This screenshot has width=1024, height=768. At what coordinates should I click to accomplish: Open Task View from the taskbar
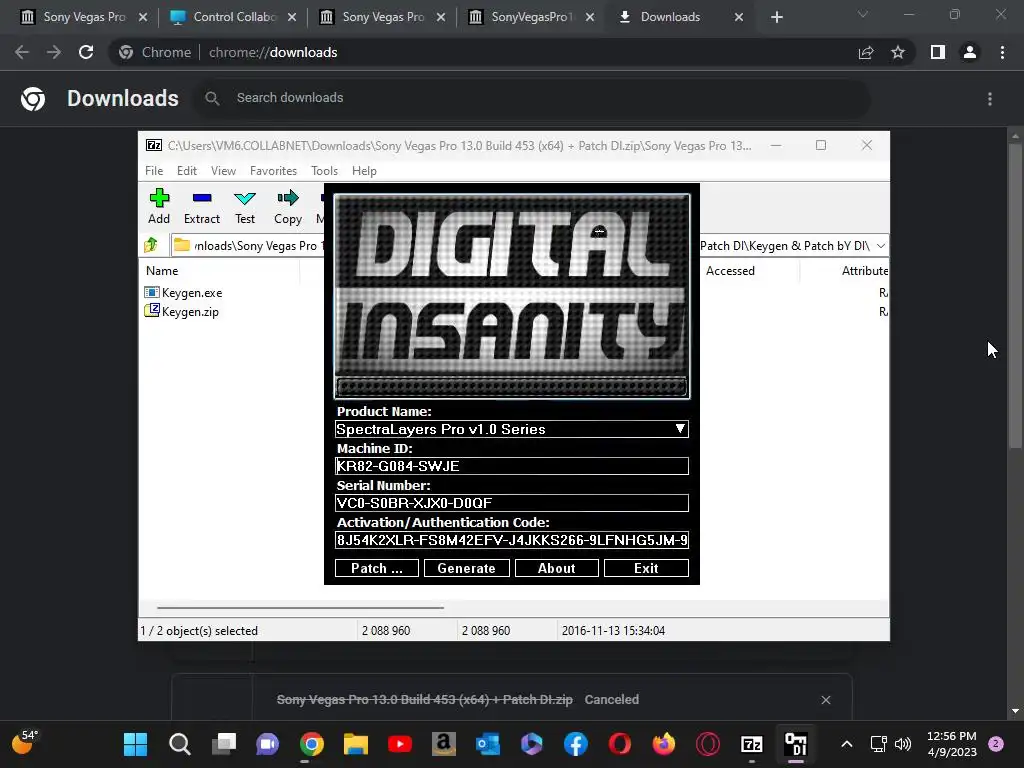[223, 744]
